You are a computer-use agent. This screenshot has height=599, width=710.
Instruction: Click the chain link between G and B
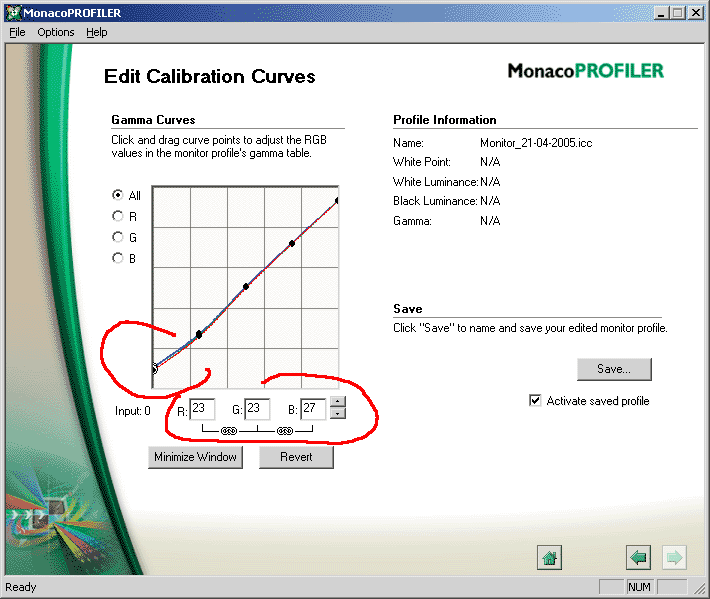click(x=285, y=431)
